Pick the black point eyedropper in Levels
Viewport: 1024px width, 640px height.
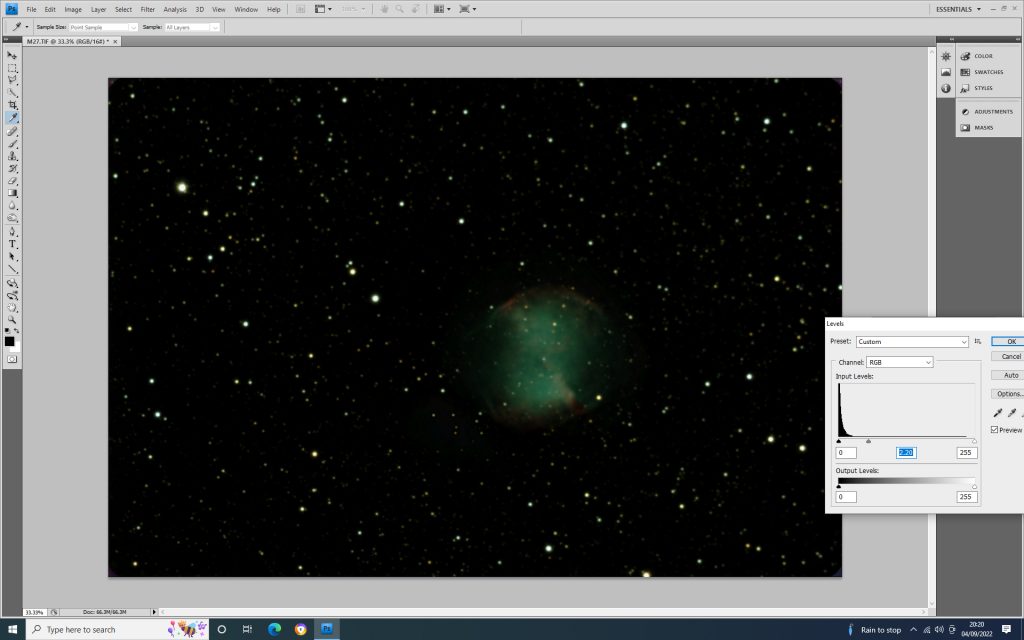click(x=997, y=413)
